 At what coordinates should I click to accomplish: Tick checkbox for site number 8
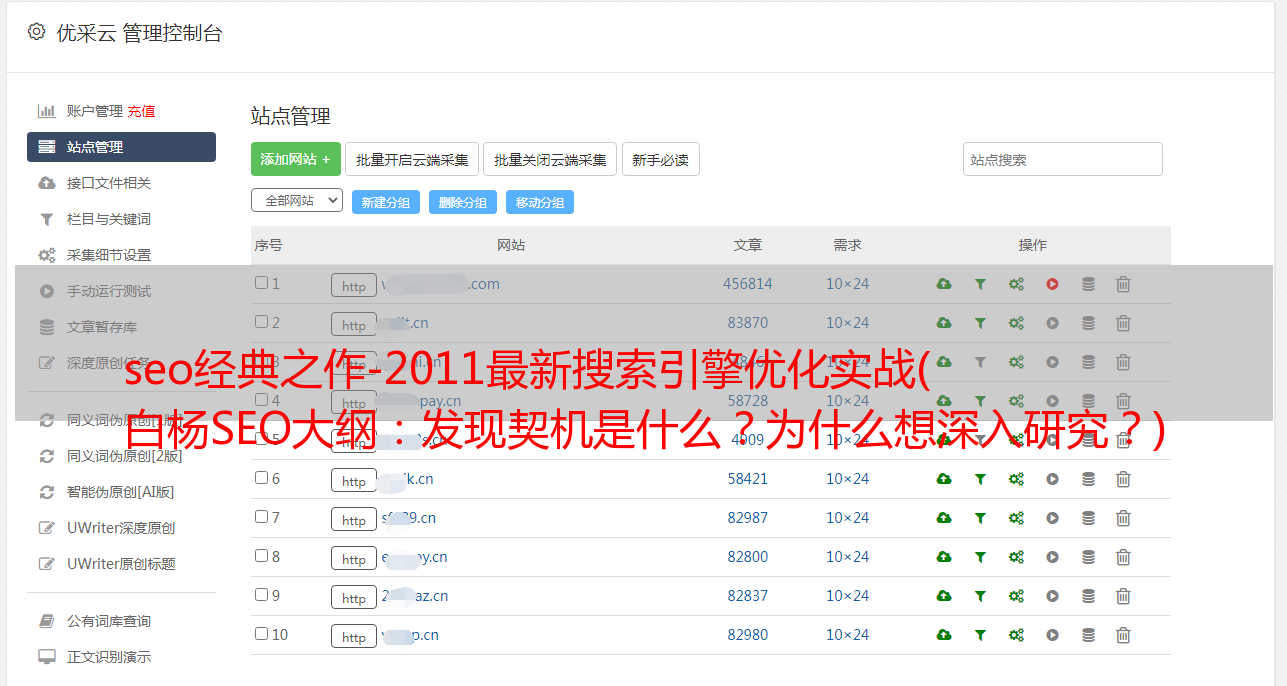coord(261,556)
